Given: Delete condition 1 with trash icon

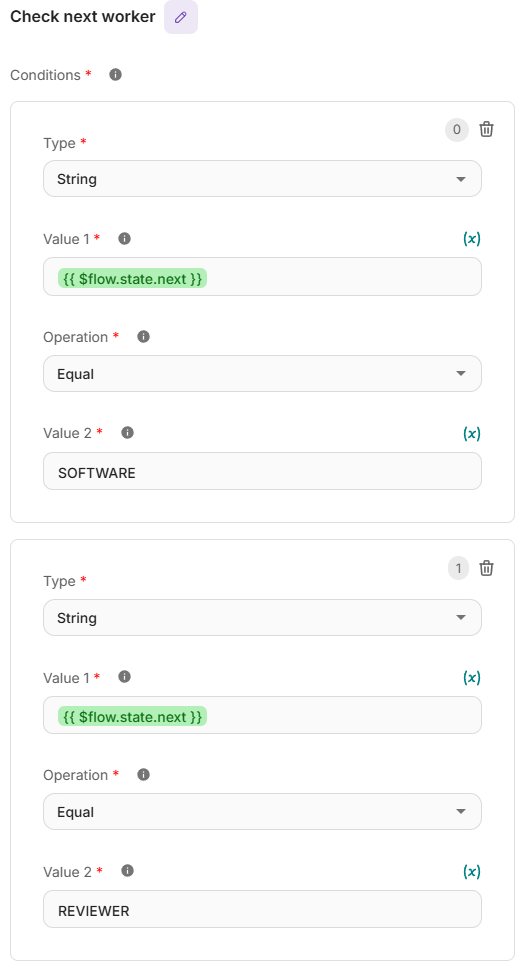Looking at the screenshot, I should coord(486,568).
